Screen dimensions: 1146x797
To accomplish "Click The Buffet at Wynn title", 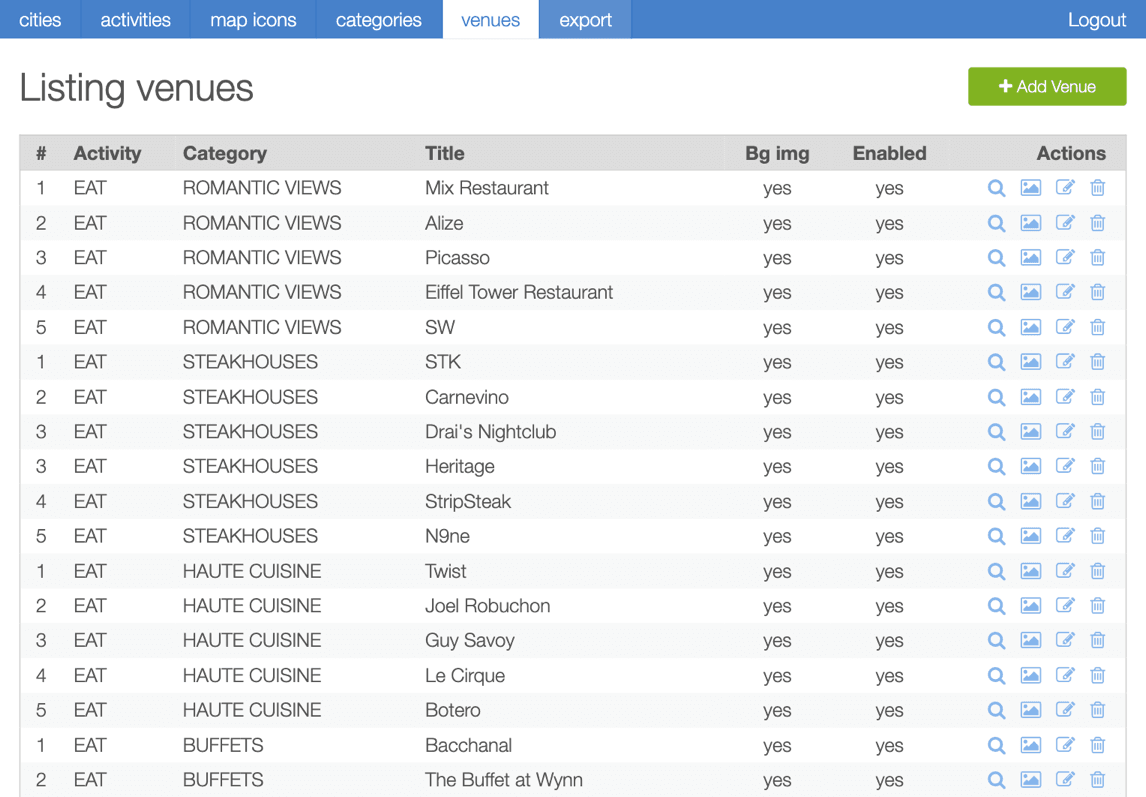I will coord(504,780).
